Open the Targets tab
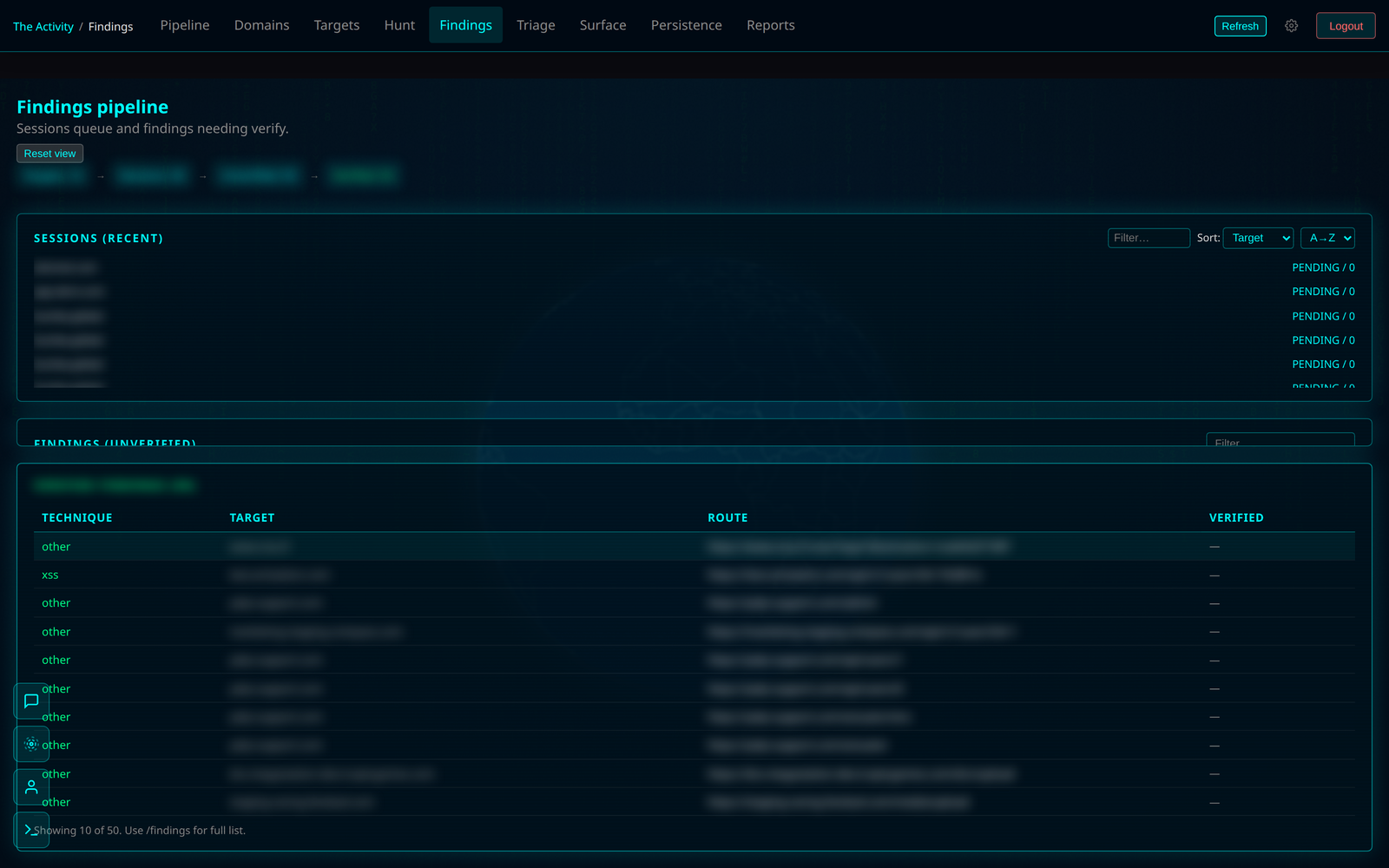The width and height of the screenshot is (1389, 868). [x=337, y=25]
